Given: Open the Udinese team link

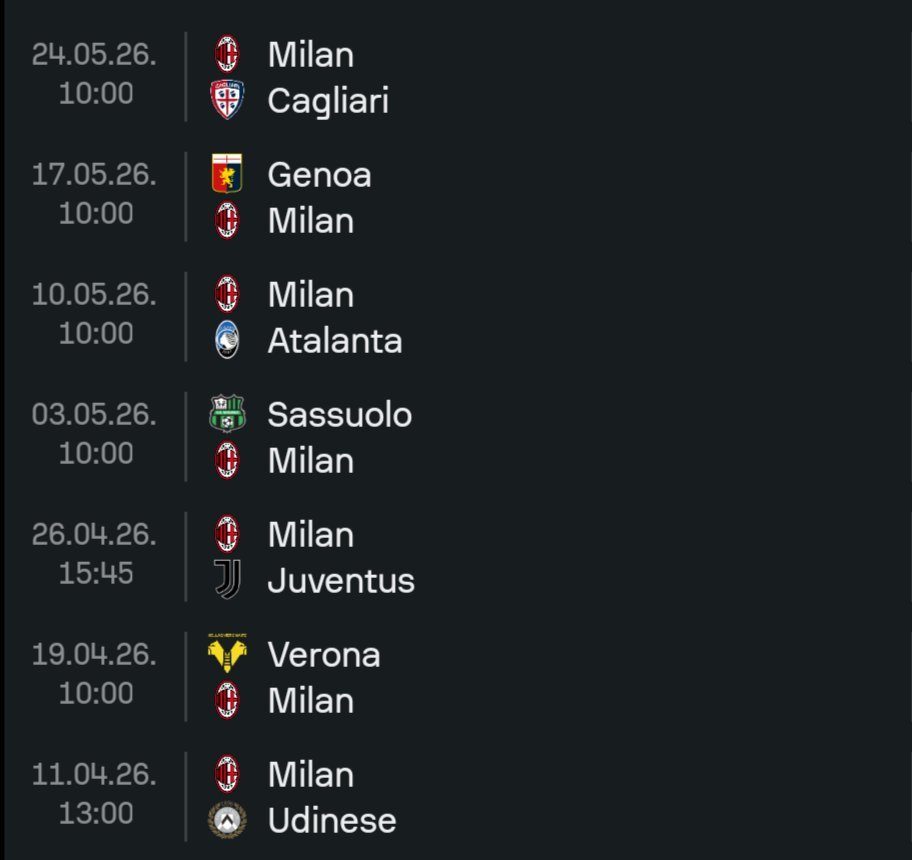Looking at the screenshot, I should pos(332,821).
